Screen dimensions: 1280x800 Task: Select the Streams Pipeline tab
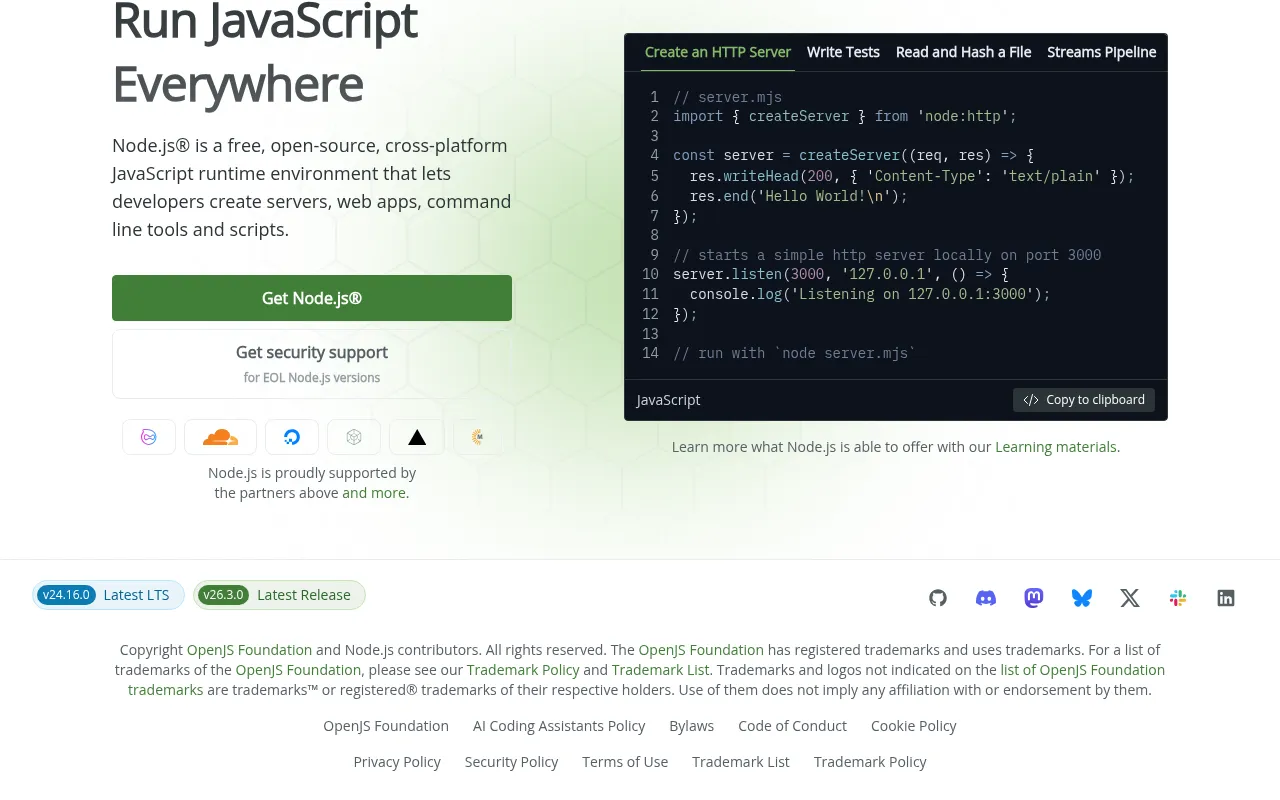coord(1102,52)
